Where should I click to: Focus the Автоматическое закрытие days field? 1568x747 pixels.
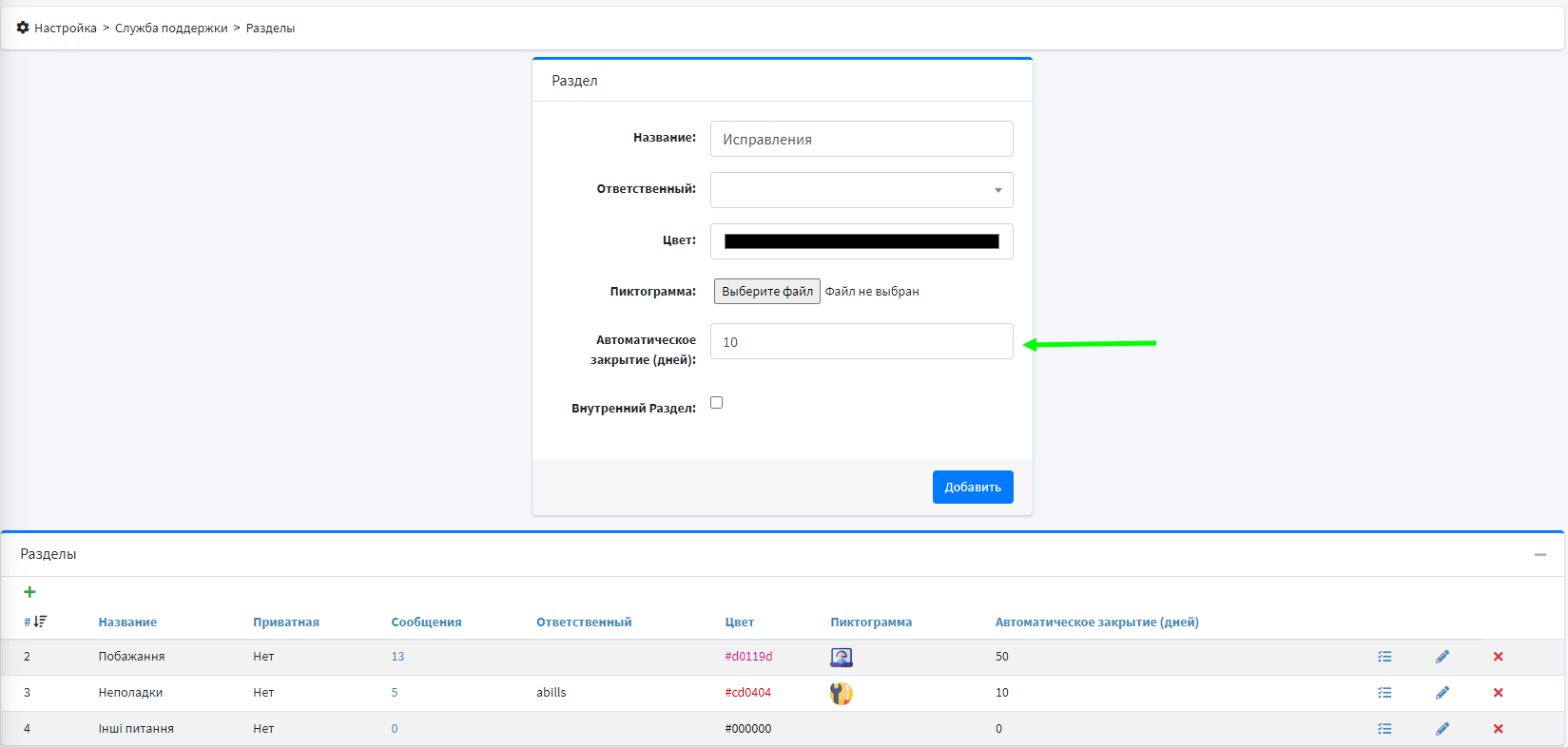point(861,342)
